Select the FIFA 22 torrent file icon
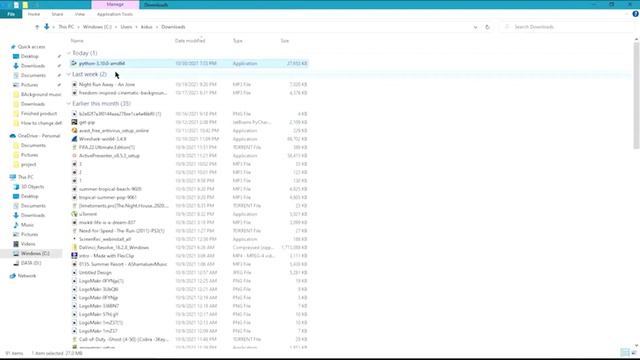Image resolution: width=640 pixels, height=360 pixels. point(74,147)
